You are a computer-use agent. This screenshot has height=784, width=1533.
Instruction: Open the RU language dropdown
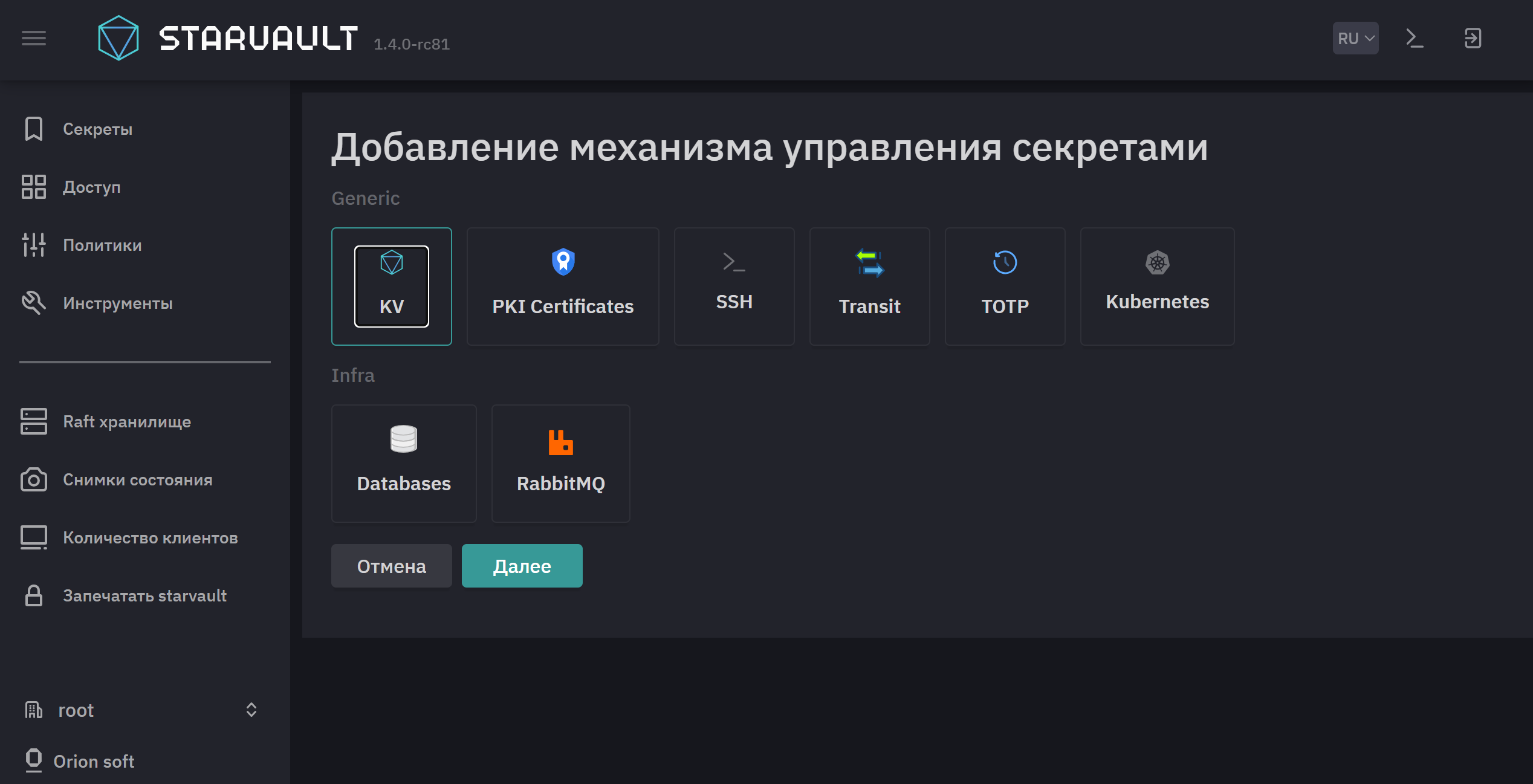tap(1355, 38)
